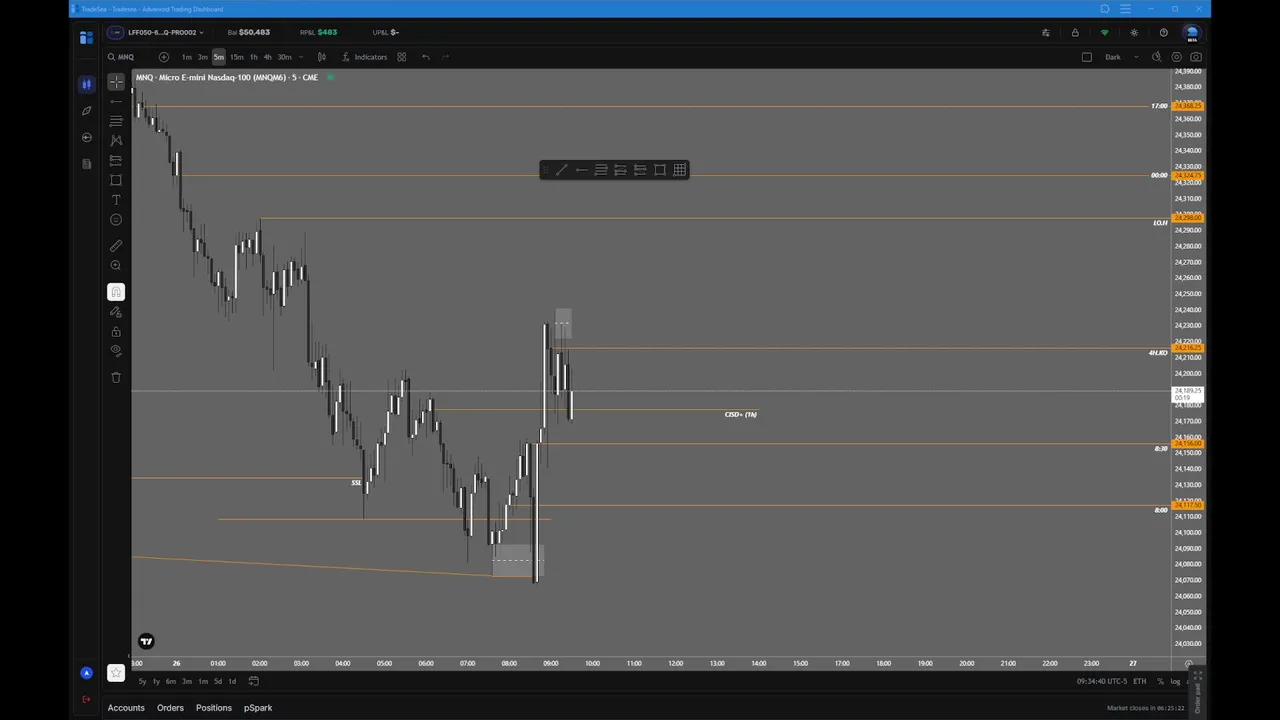Select the Fibonacci retracement tool
The width and height of the screenshot is (1280, 720).
[x=116, y=120]
